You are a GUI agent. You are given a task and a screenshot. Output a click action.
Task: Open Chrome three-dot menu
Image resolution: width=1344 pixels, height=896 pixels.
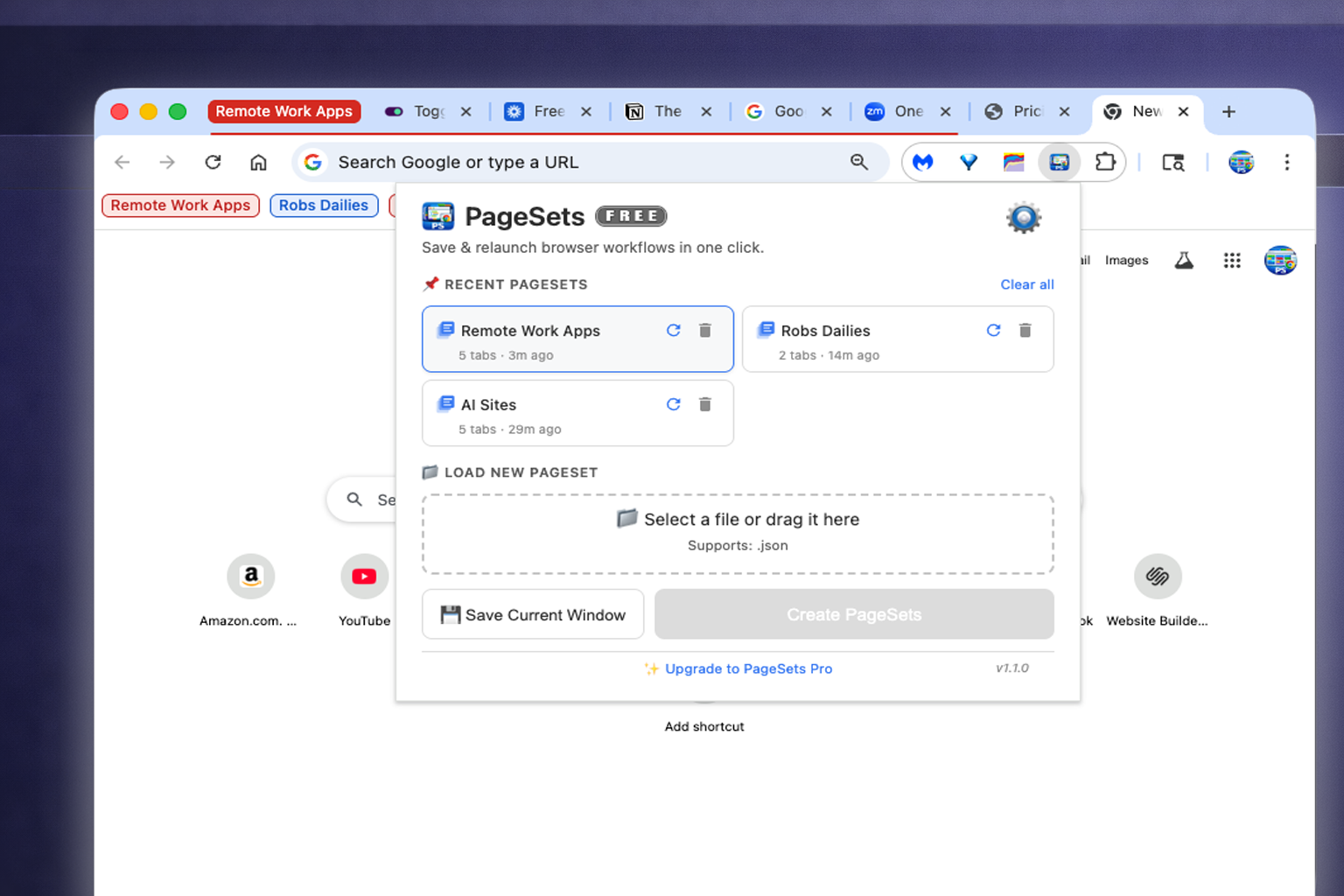tap(1286, 162)
